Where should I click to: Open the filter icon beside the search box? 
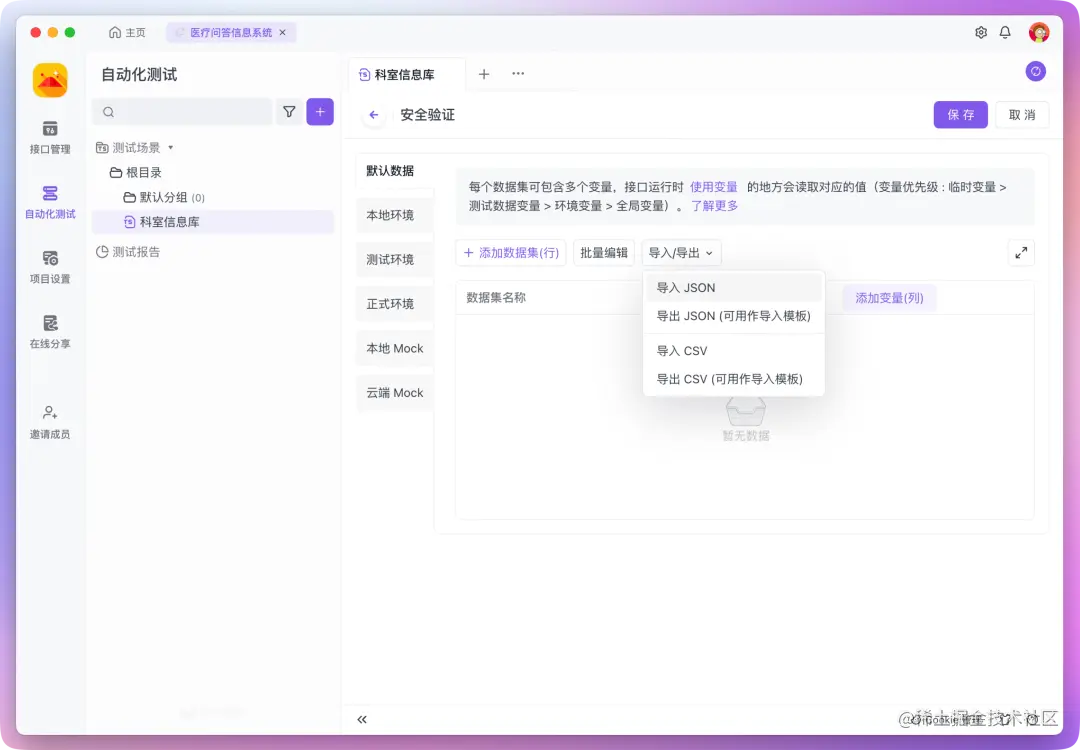click(289, 112)
